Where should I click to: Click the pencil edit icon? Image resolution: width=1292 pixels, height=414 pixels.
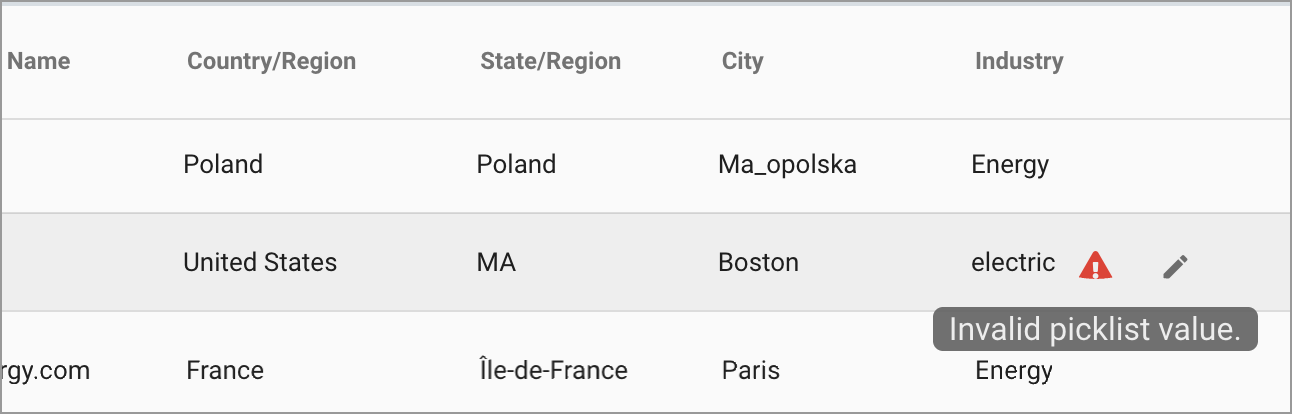click(x=1176, y=265)
